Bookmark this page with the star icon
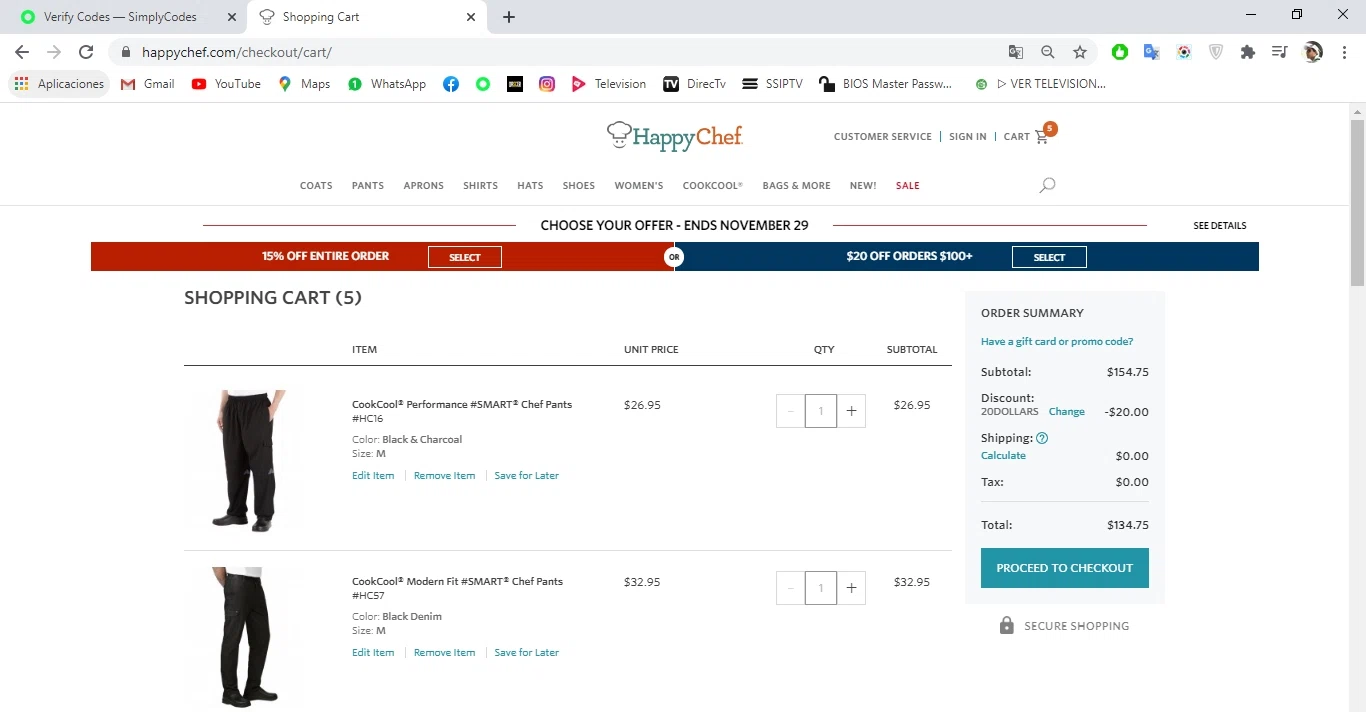 tap(1080, 52)
